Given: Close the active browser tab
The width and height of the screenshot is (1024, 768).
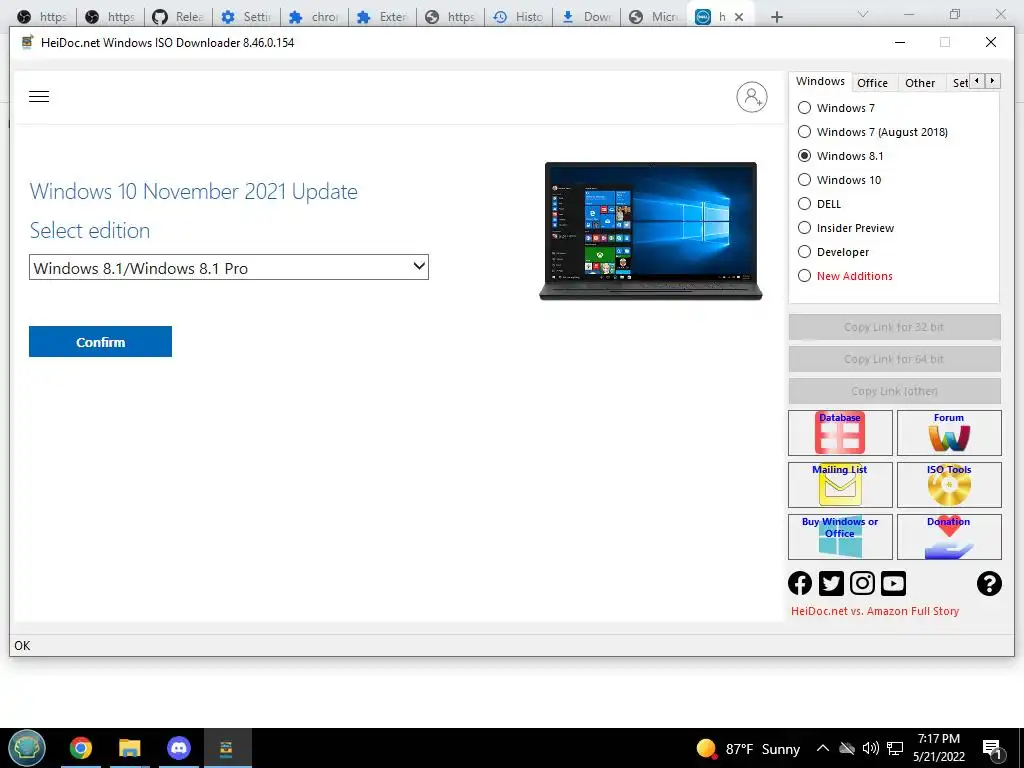Looking at the screenshot, I should click(739, 17).
